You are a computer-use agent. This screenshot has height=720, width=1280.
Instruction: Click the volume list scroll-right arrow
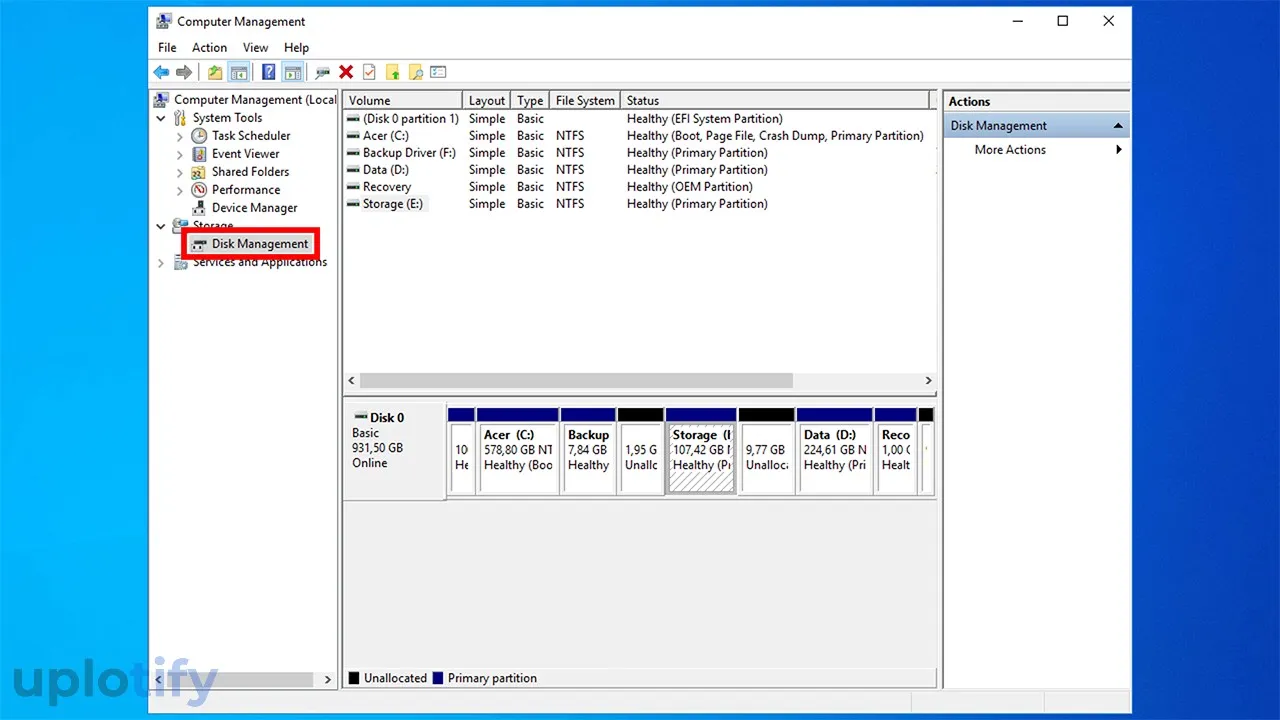[928, 381]
